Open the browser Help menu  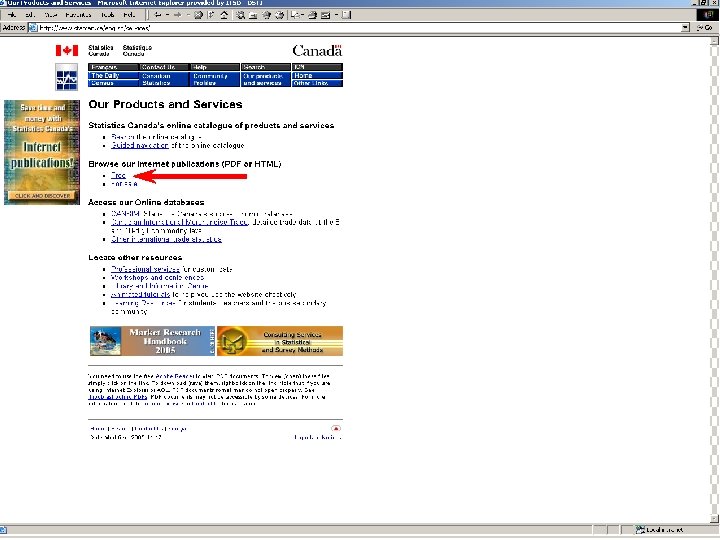pos(129,15)
